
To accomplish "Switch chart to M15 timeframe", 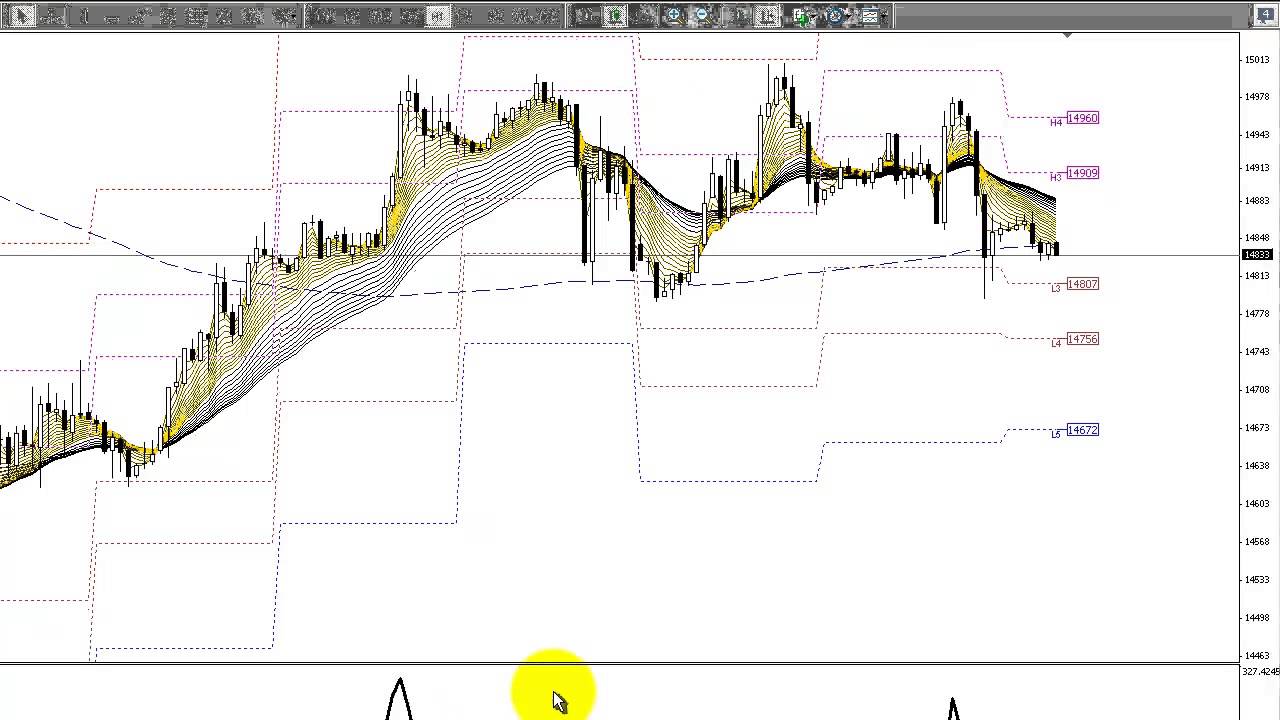I will [x=380, y=16].
